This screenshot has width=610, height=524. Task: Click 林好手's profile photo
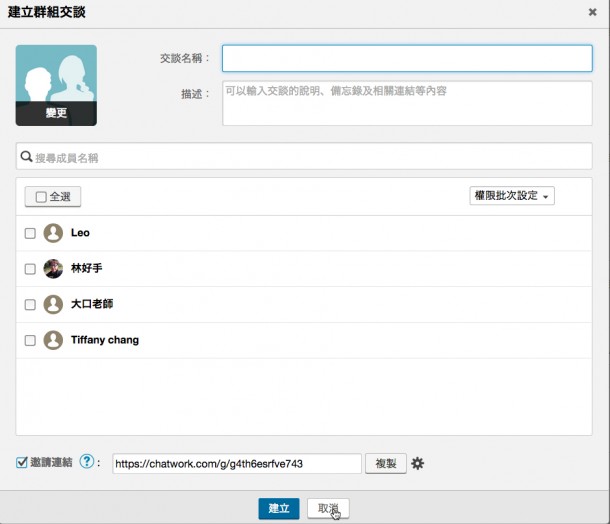click(x=53, y=269)
